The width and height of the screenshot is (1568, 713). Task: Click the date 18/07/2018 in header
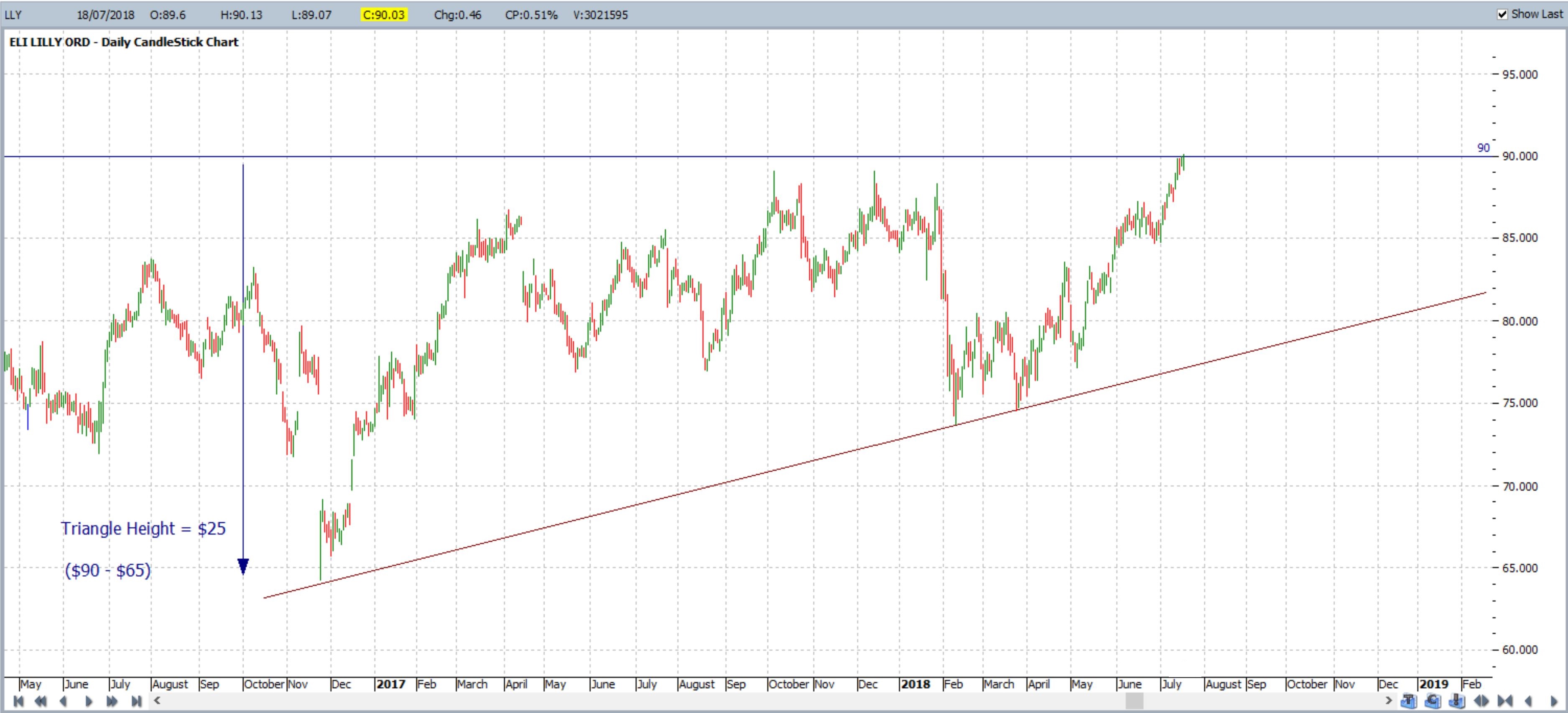105,15
